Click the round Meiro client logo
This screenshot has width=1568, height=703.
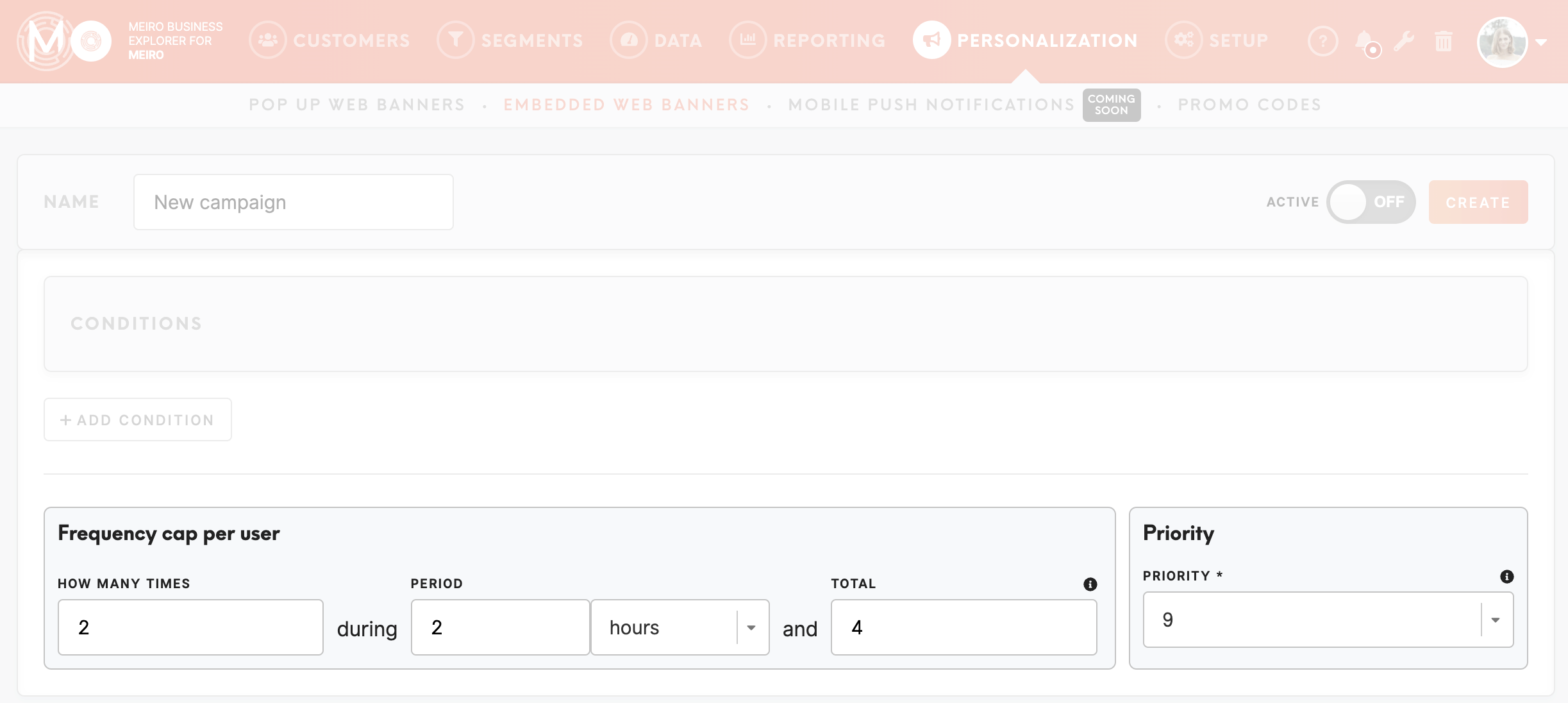[x=91, y=41]
